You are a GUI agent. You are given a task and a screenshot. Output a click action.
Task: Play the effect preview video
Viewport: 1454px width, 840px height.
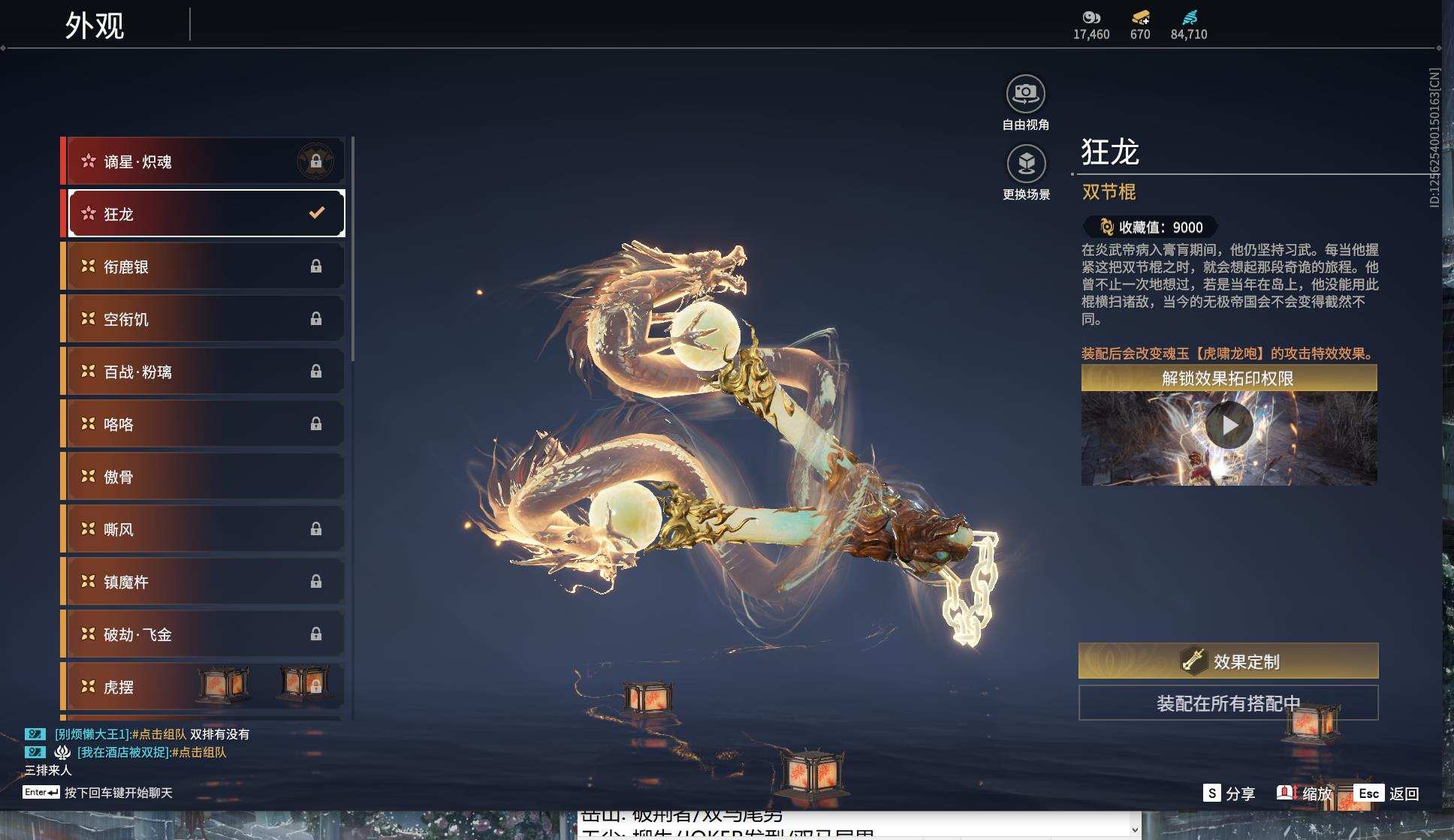[x=1229, y=425]
